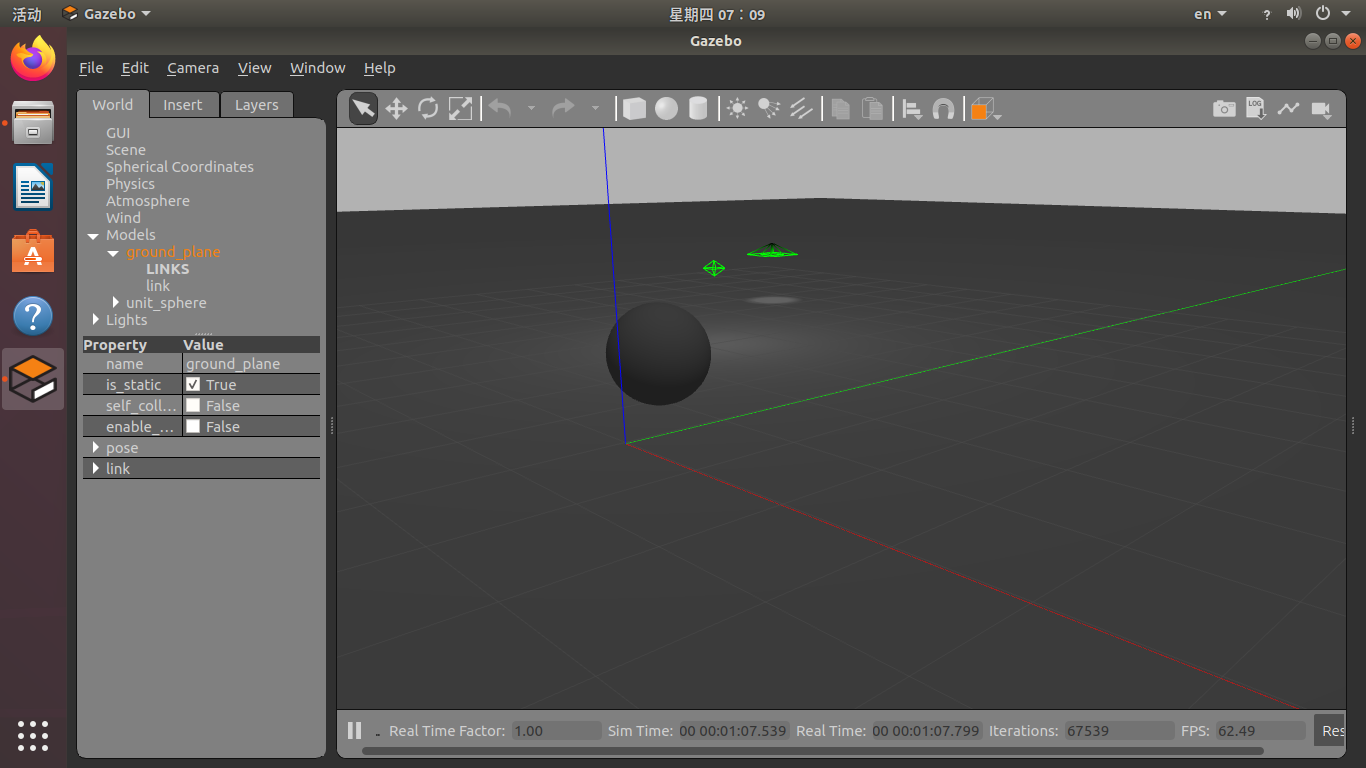The image size is (1366, 768).
Task: Open the Window menu
Action: (x=318, y=68)
